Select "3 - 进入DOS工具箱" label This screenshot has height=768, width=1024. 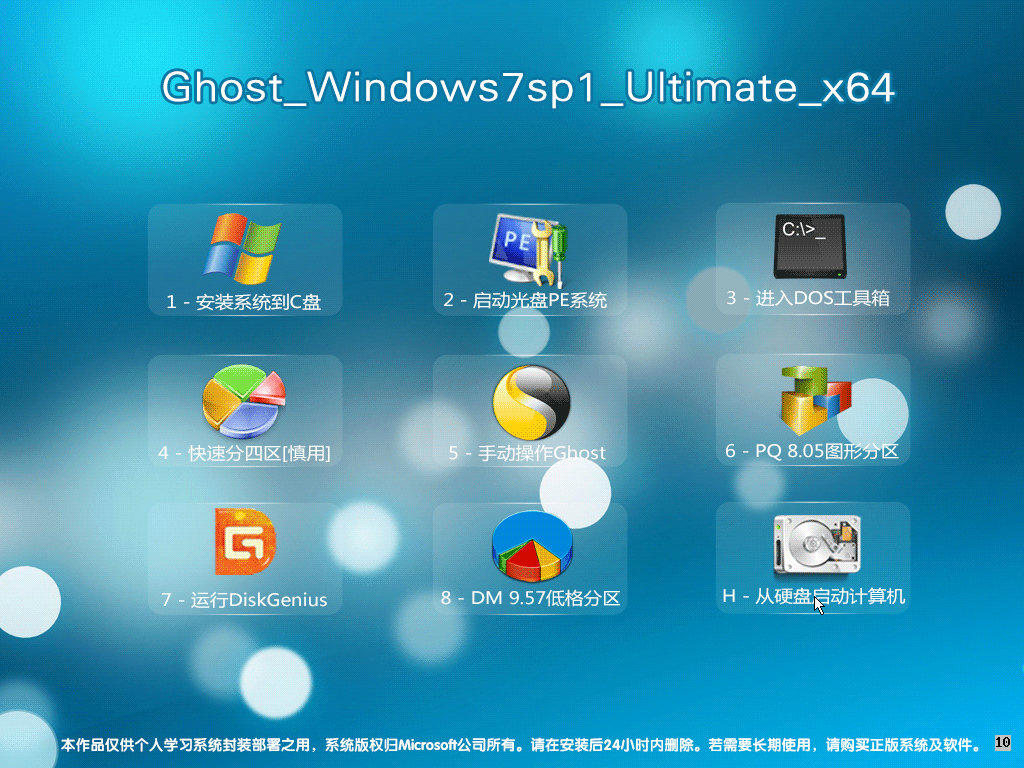click(x=808, y=298)
